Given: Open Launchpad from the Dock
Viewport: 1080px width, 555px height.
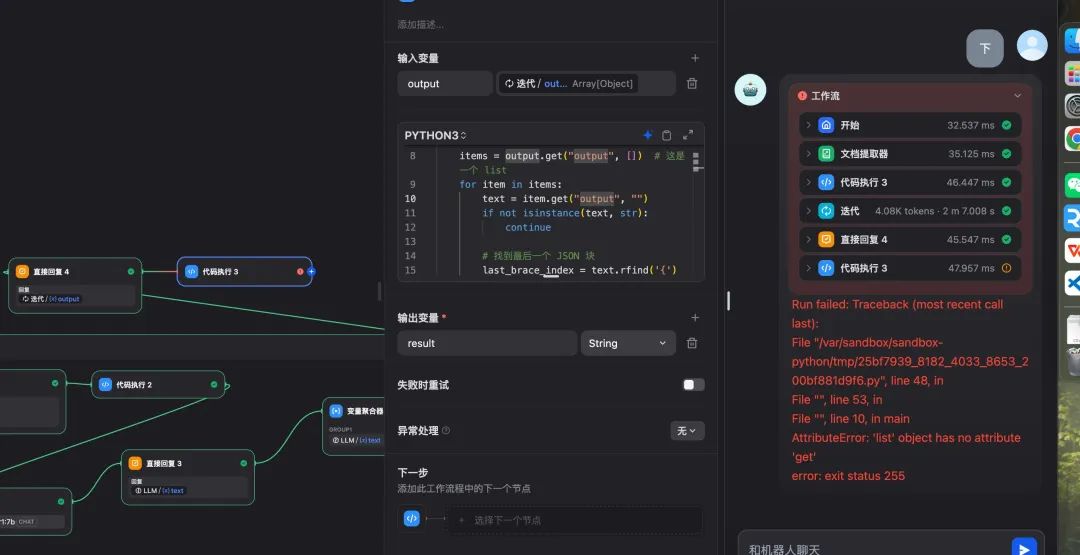Looking at the screenshot, I should click(1072, 73).
